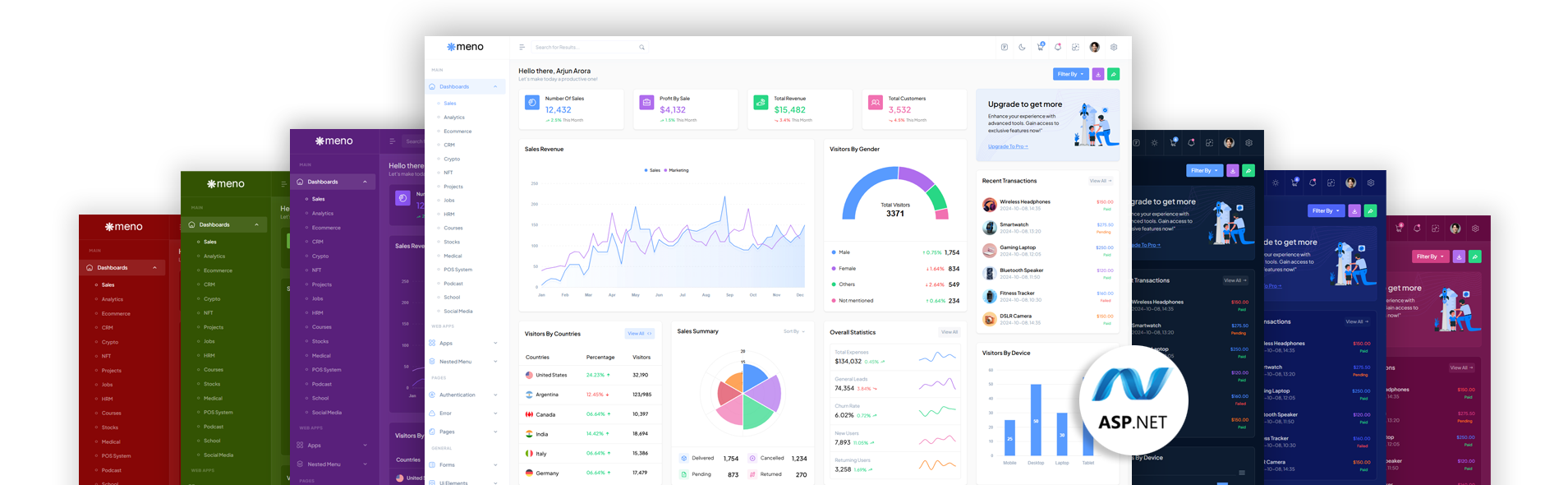The width and height of the screenshot is (1568, 485).
Task: Open the shopping cart icon in the white header
Action: click(1040, 48)
